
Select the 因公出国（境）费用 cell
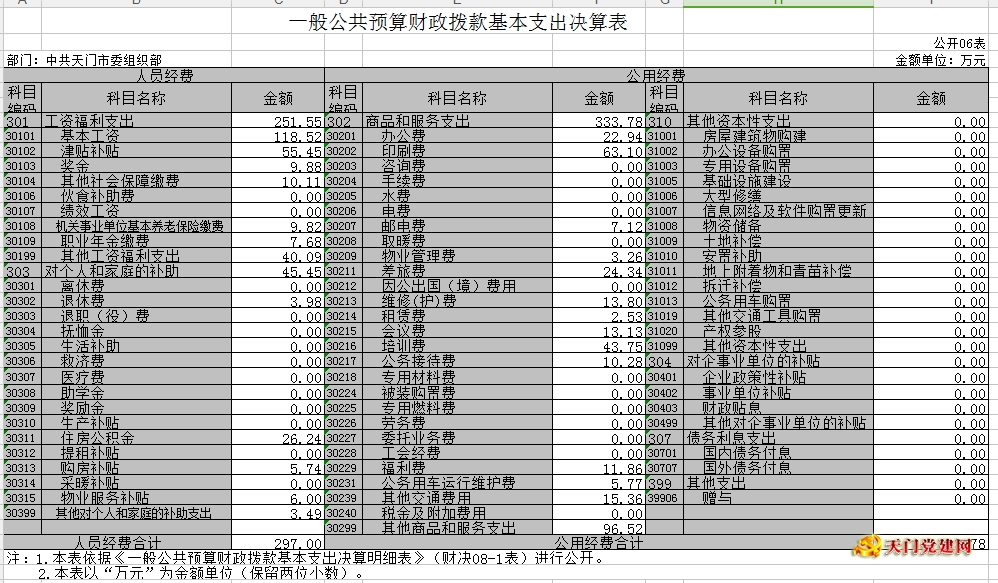(x=458, y=286)
